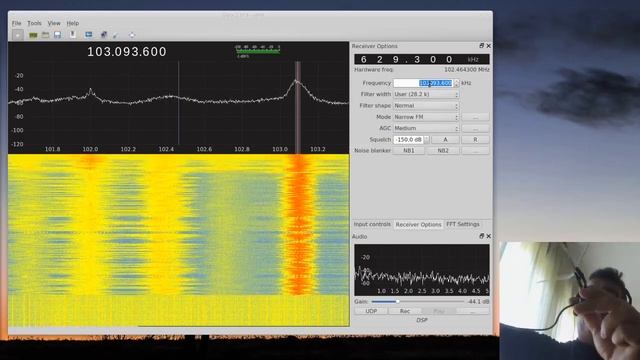Click the blue remote control screen icon
Screen dimensions: 640x360
tap(89, 35)
